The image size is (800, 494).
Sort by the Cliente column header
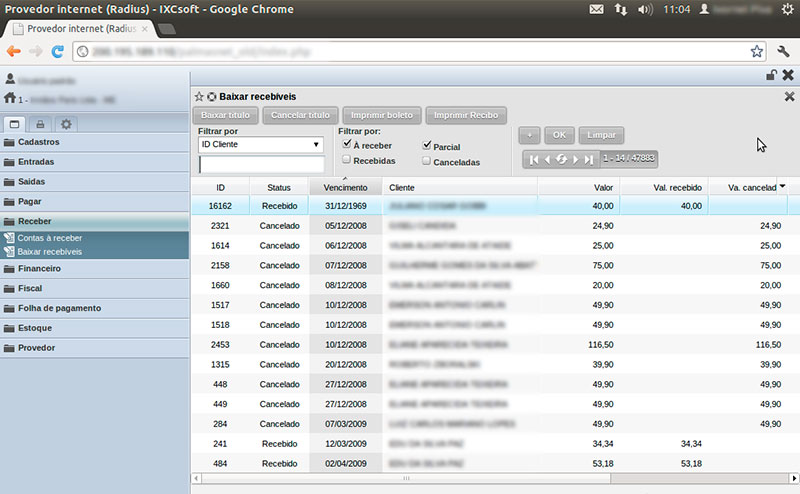460,188
